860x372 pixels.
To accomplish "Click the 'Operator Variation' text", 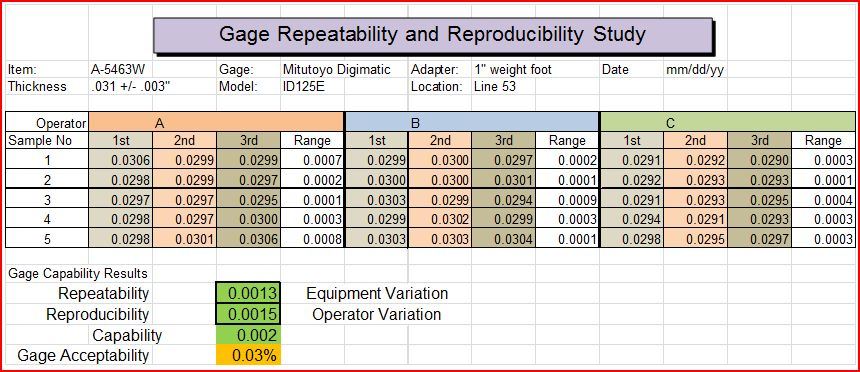I will (377, 314).
